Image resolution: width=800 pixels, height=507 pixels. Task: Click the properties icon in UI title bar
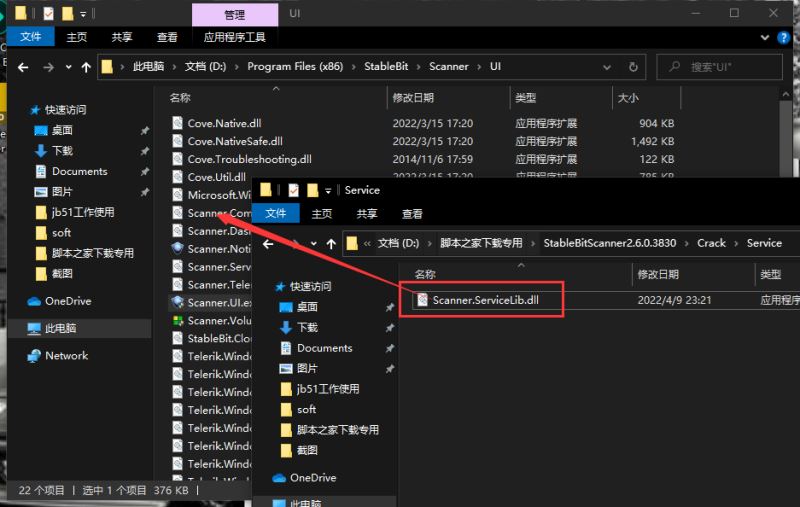click(x=48, y=13)
